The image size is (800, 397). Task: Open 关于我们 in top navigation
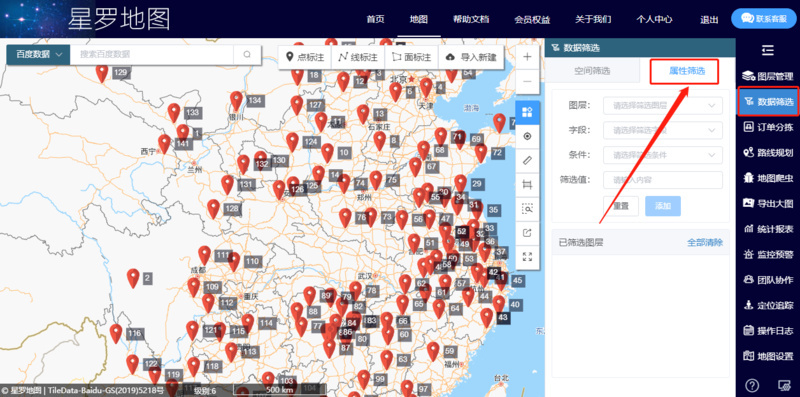(593, 20)
